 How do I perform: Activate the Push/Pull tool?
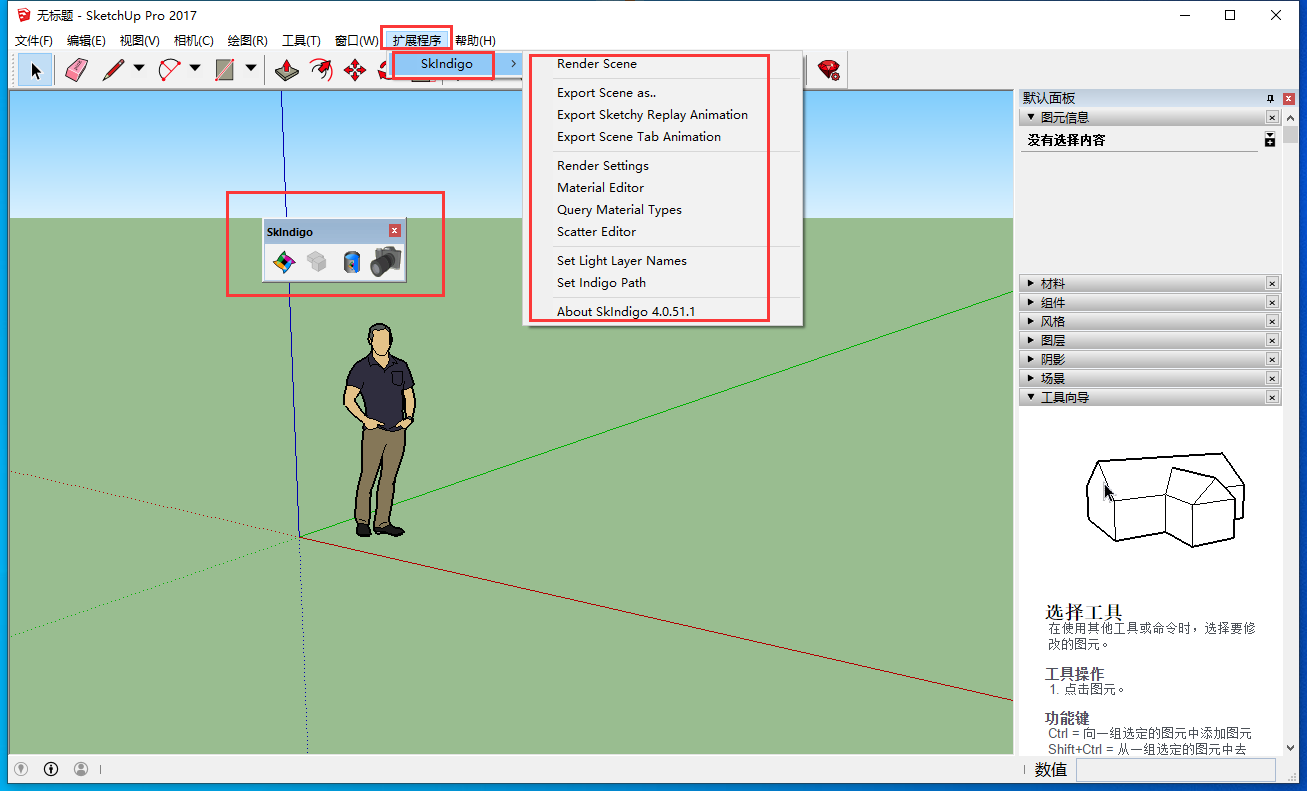pyautogui.click(x=287, y=70)
